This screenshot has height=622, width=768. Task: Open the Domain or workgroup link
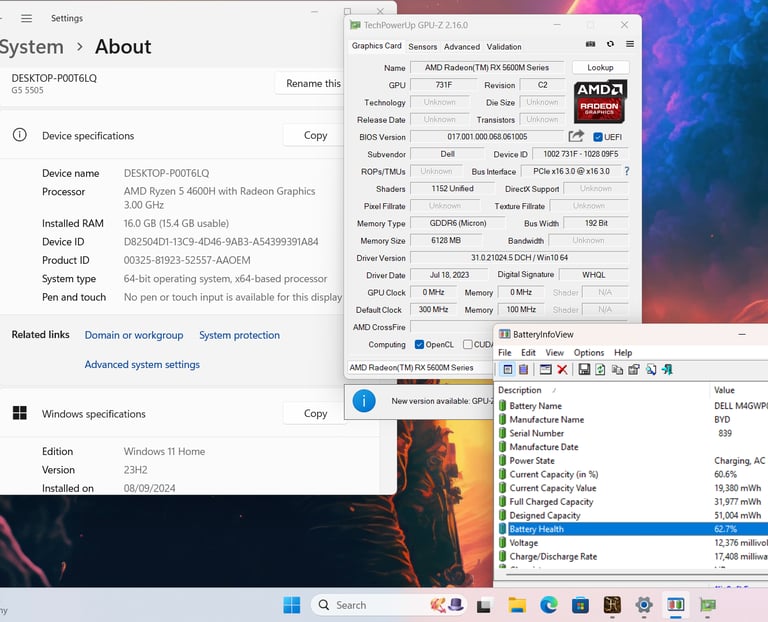pyautogui.click(x=134, y=335)
